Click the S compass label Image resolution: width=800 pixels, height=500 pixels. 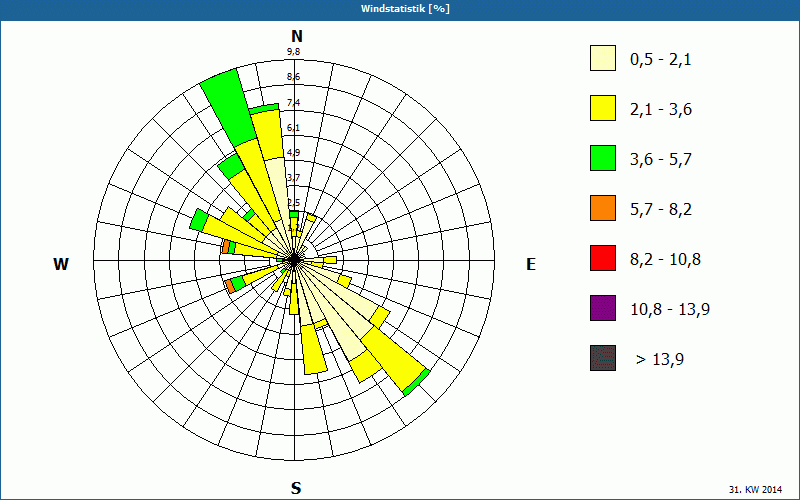pyautogui.click(x=296, y=488)
